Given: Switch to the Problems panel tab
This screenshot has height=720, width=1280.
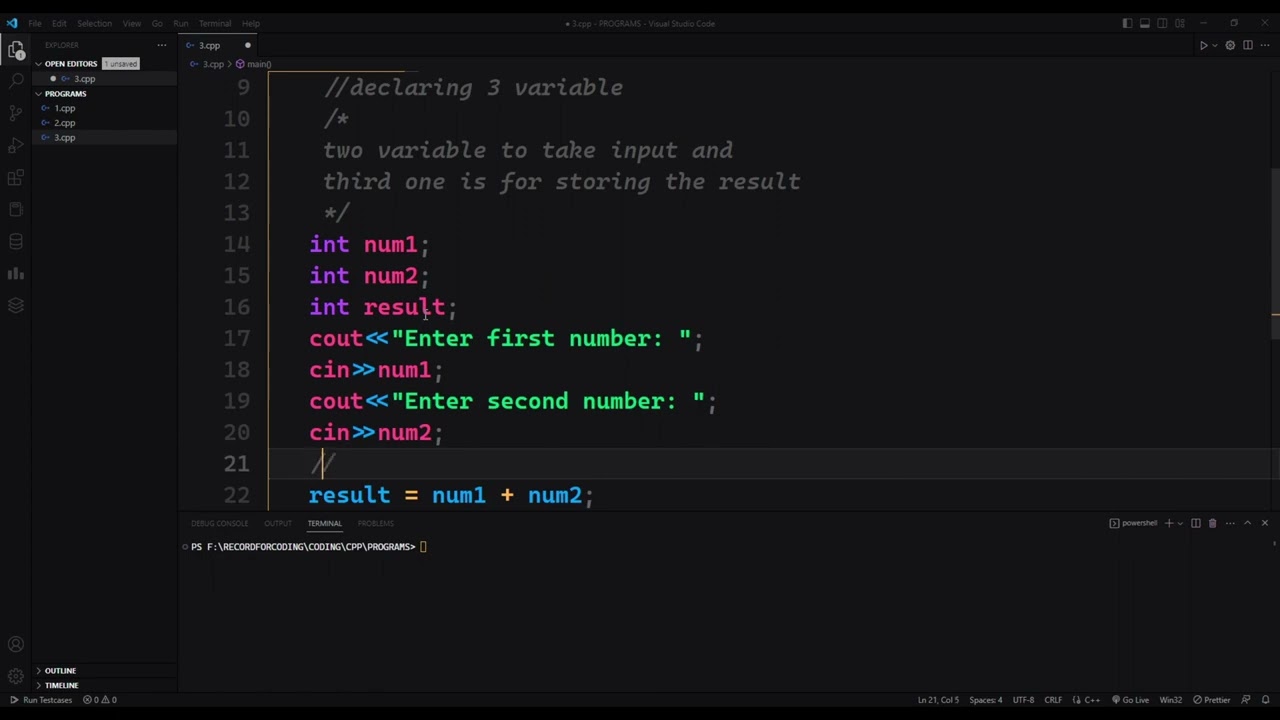Looking at the screenshot, I should point(375,523).
